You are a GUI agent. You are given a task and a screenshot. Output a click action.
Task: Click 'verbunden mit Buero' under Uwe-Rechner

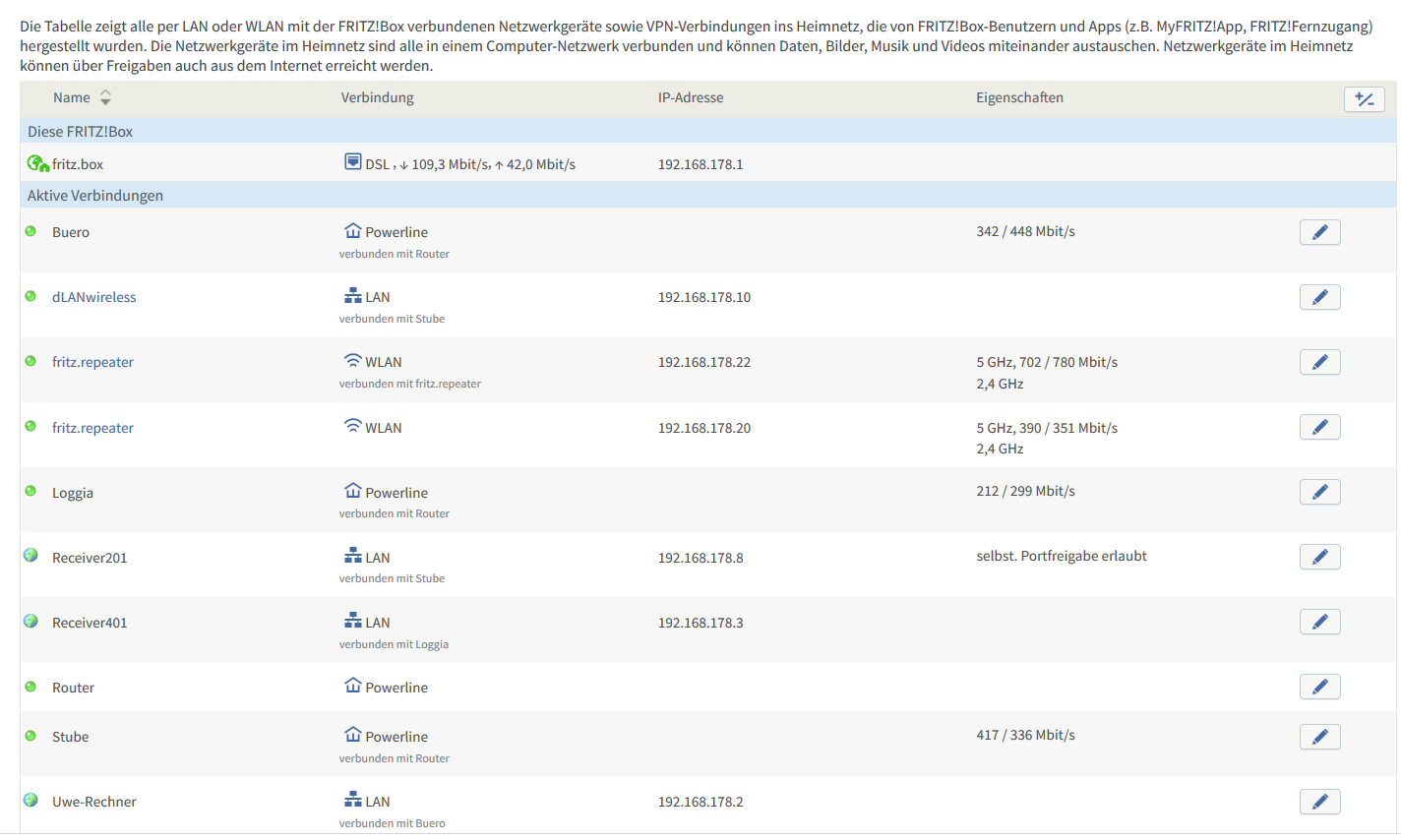click(392, 823)
